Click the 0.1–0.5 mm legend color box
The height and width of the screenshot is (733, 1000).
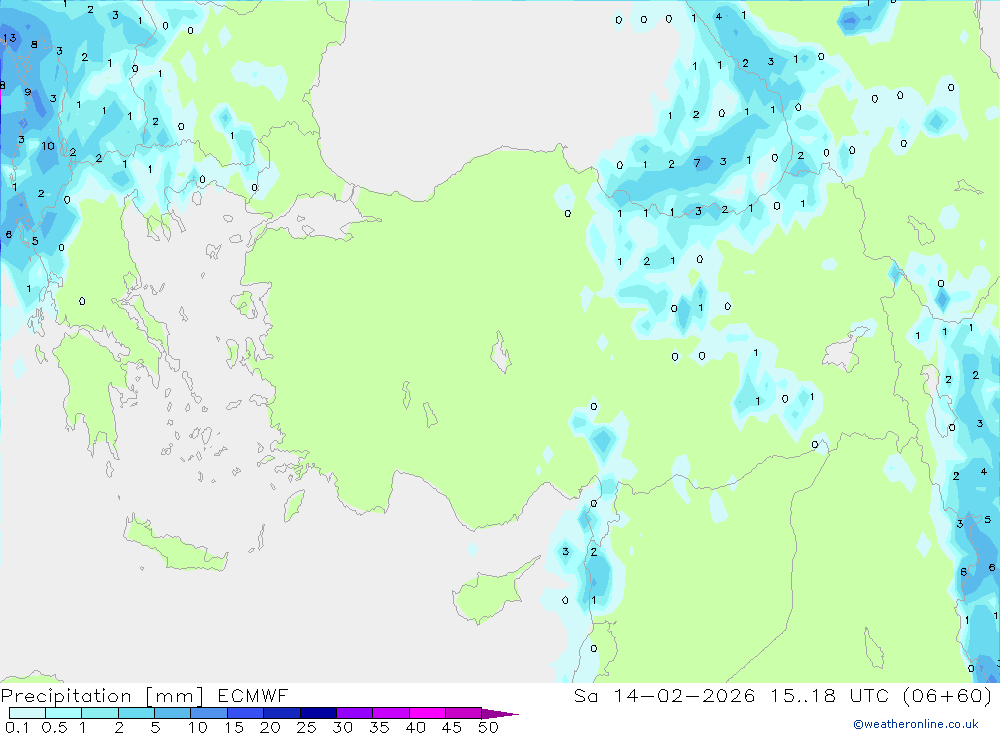(x=27, y=713)
